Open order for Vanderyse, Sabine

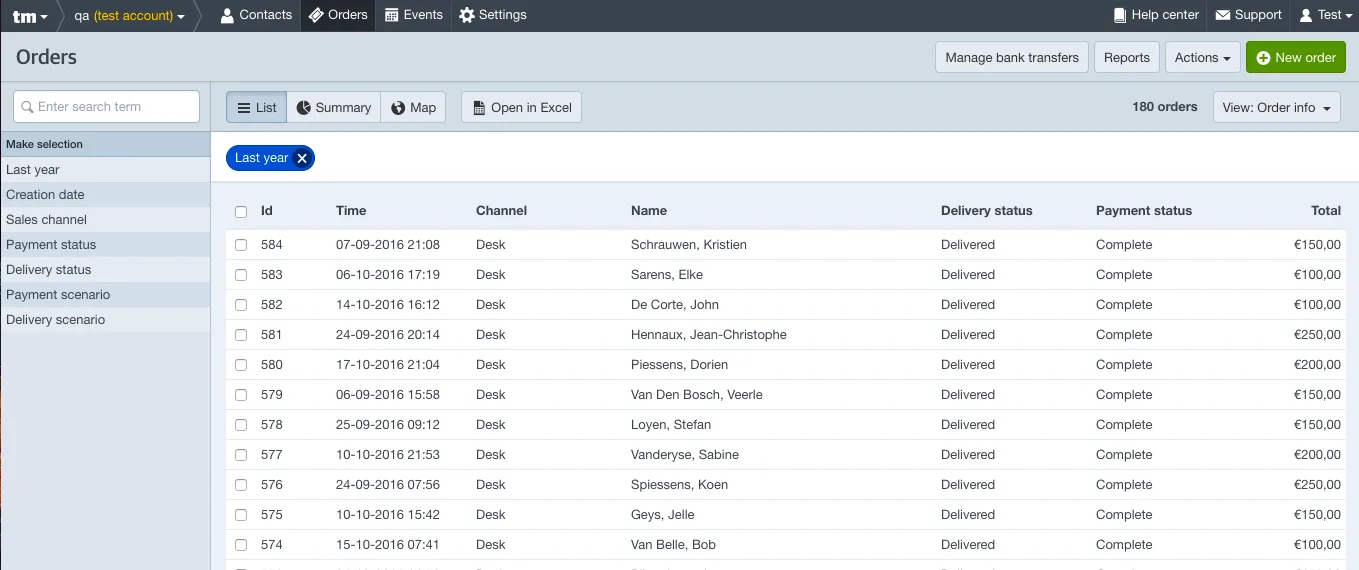pos(685,455)
